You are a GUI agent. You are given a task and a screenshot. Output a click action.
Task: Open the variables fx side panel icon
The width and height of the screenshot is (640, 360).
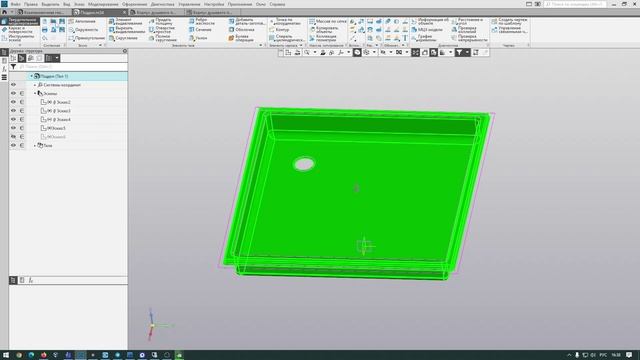[4, 69]
